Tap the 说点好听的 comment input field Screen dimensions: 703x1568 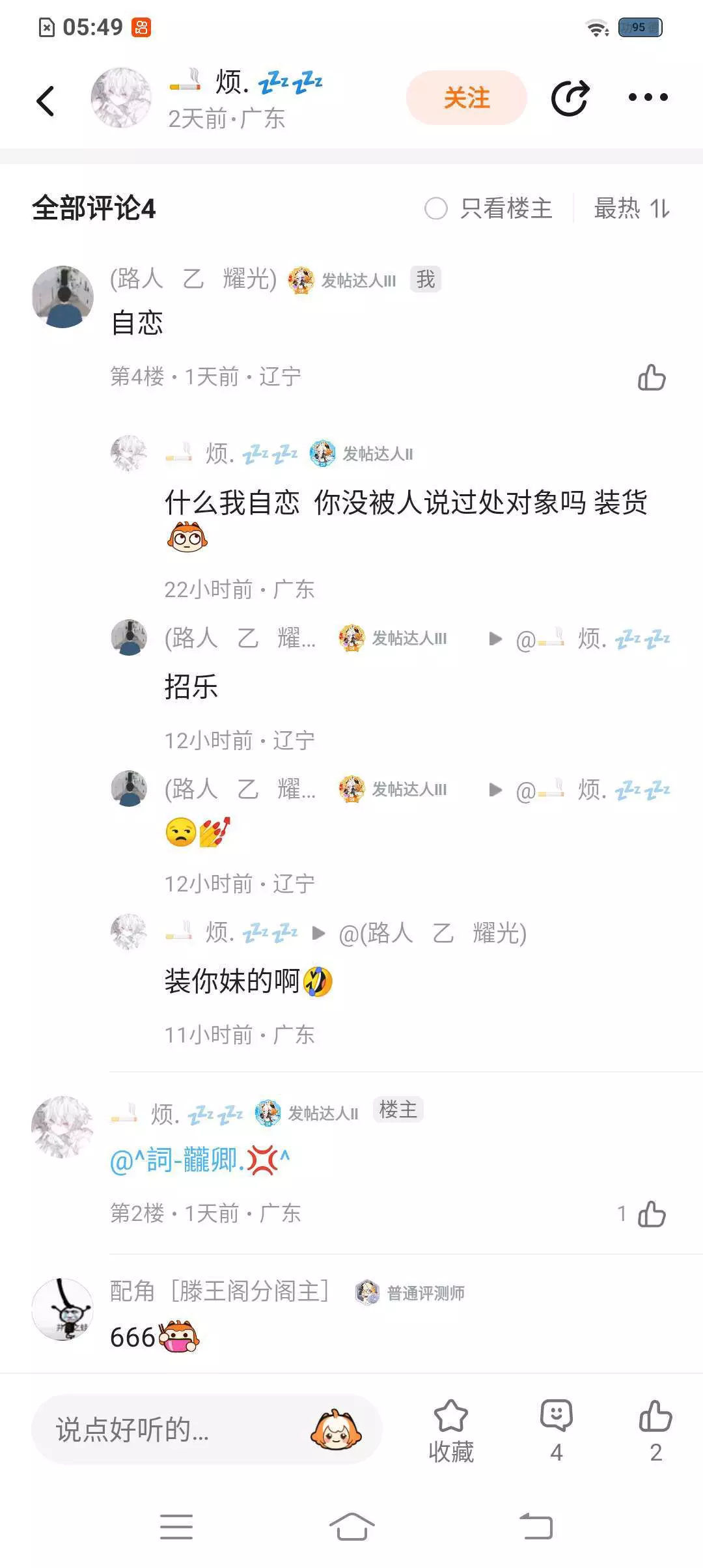206,1429
